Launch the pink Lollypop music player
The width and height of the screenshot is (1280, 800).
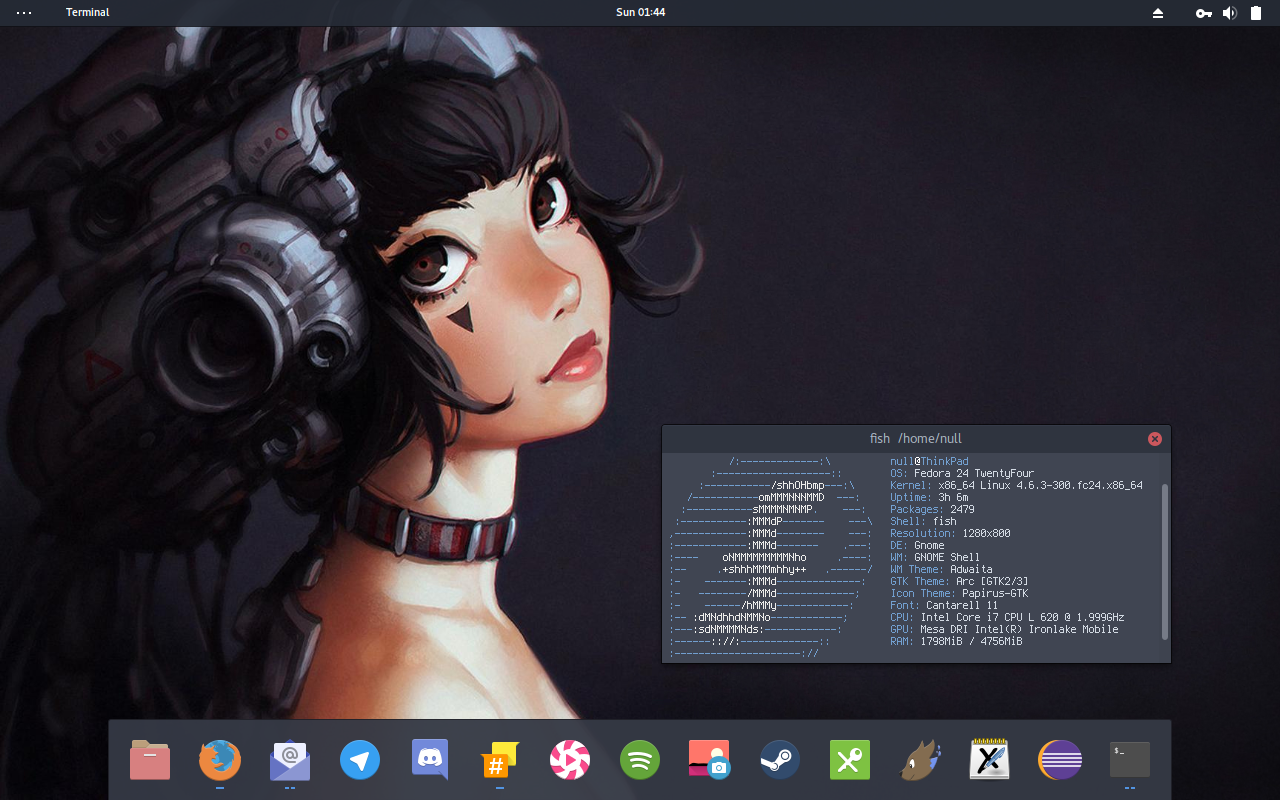click(x=570, y=760)
